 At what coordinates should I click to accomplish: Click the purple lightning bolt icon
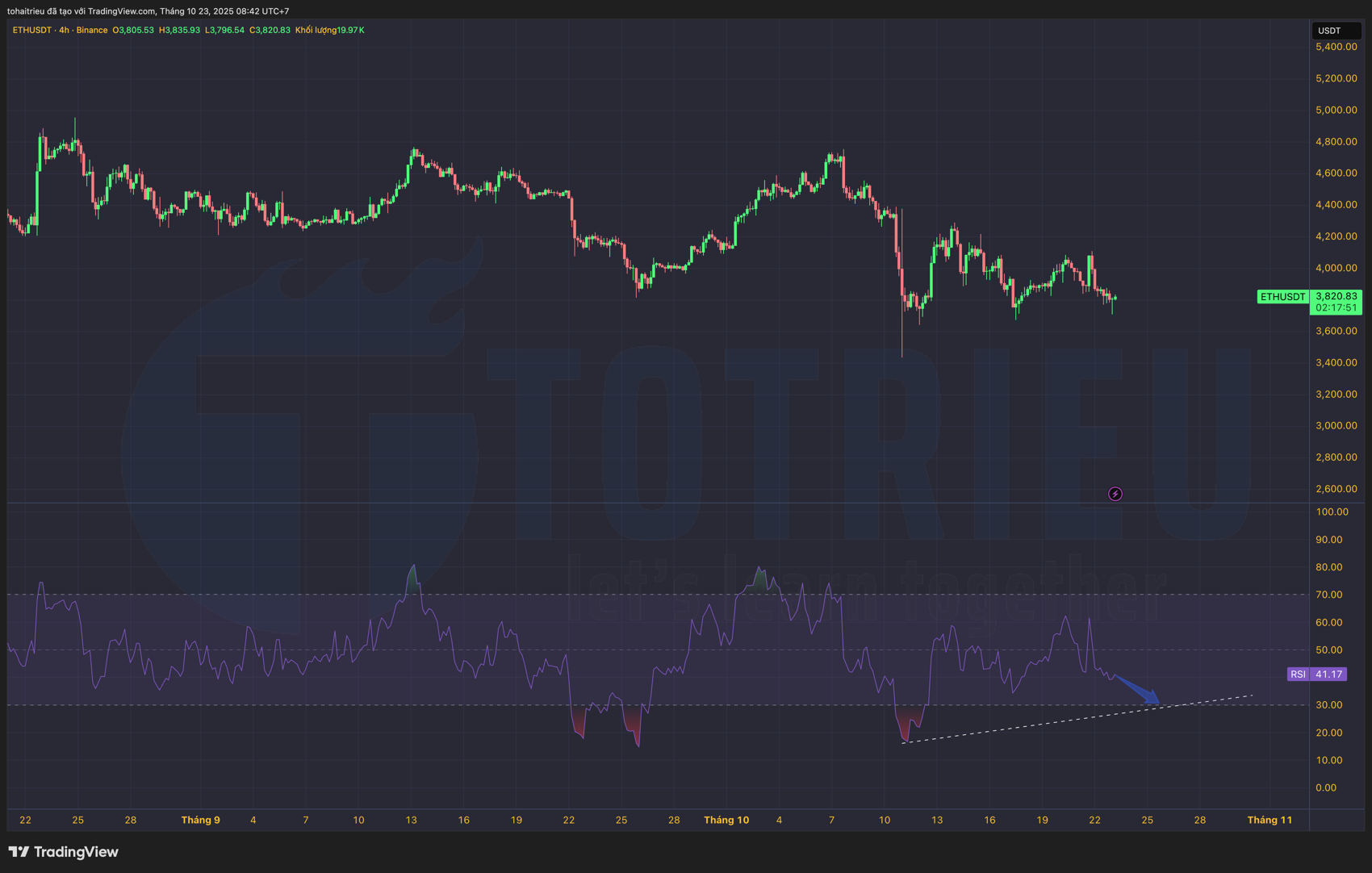(1115, 494)
